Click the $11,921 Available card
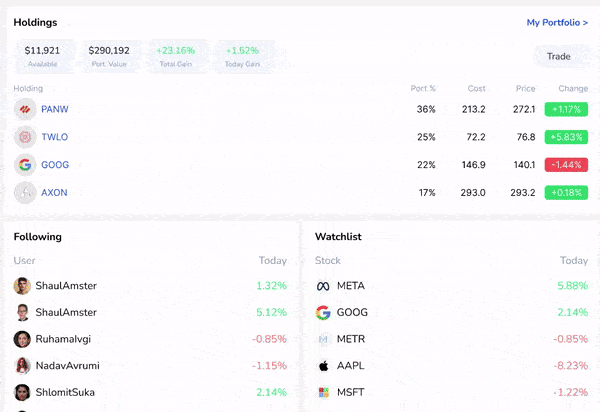The width and height of the screenshot is (600, 412). 42,56
